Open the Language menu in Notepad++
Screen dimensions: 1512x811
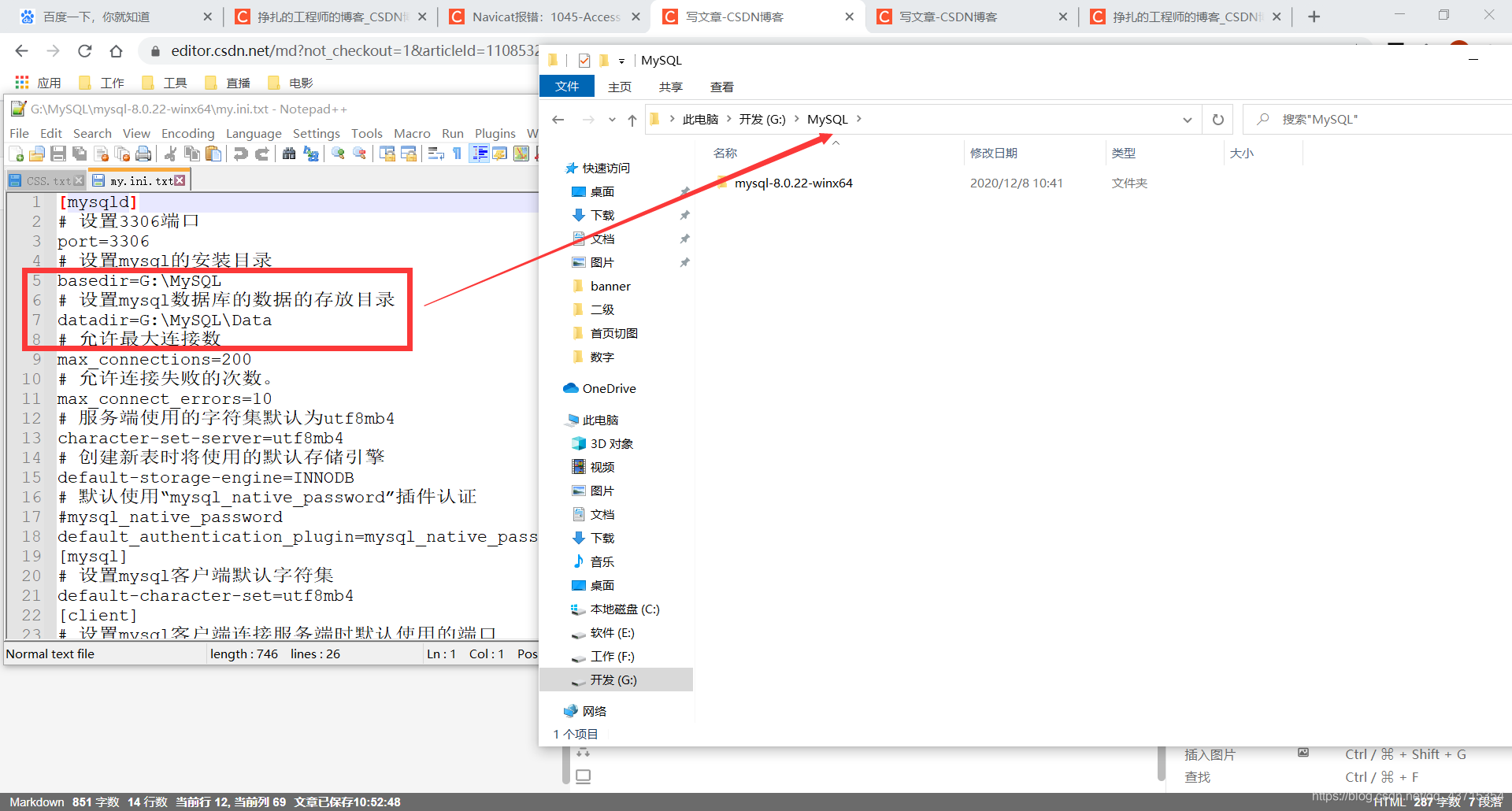click(x=254, y=133)
